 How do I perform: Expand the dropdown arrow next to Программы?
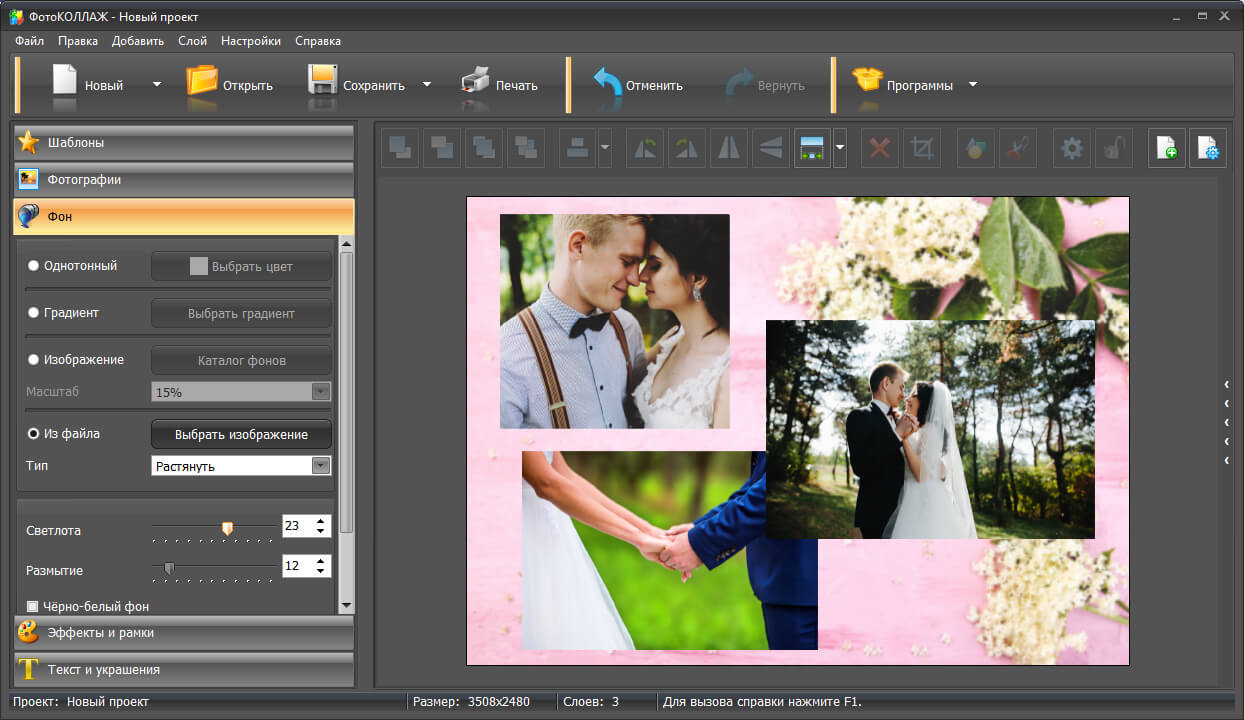coord(973,85)
